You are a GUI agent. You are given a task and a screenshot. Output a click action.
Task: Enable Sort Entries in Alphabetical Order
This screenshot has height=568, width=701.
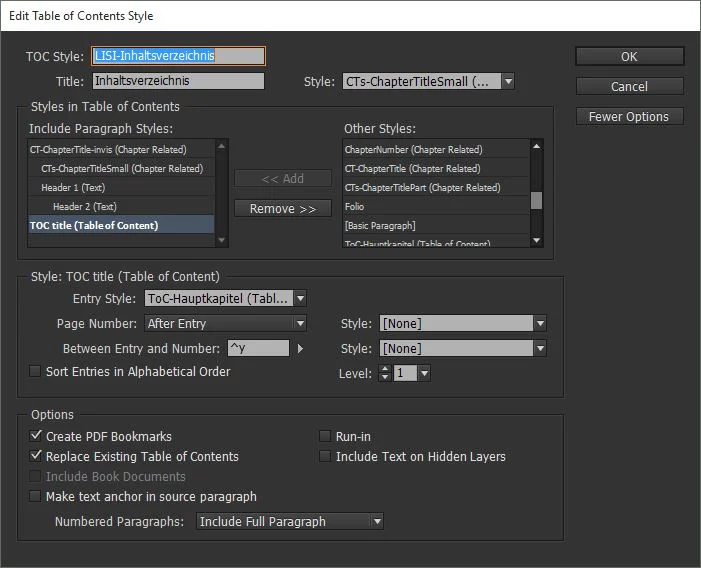[x=35, y=371]
